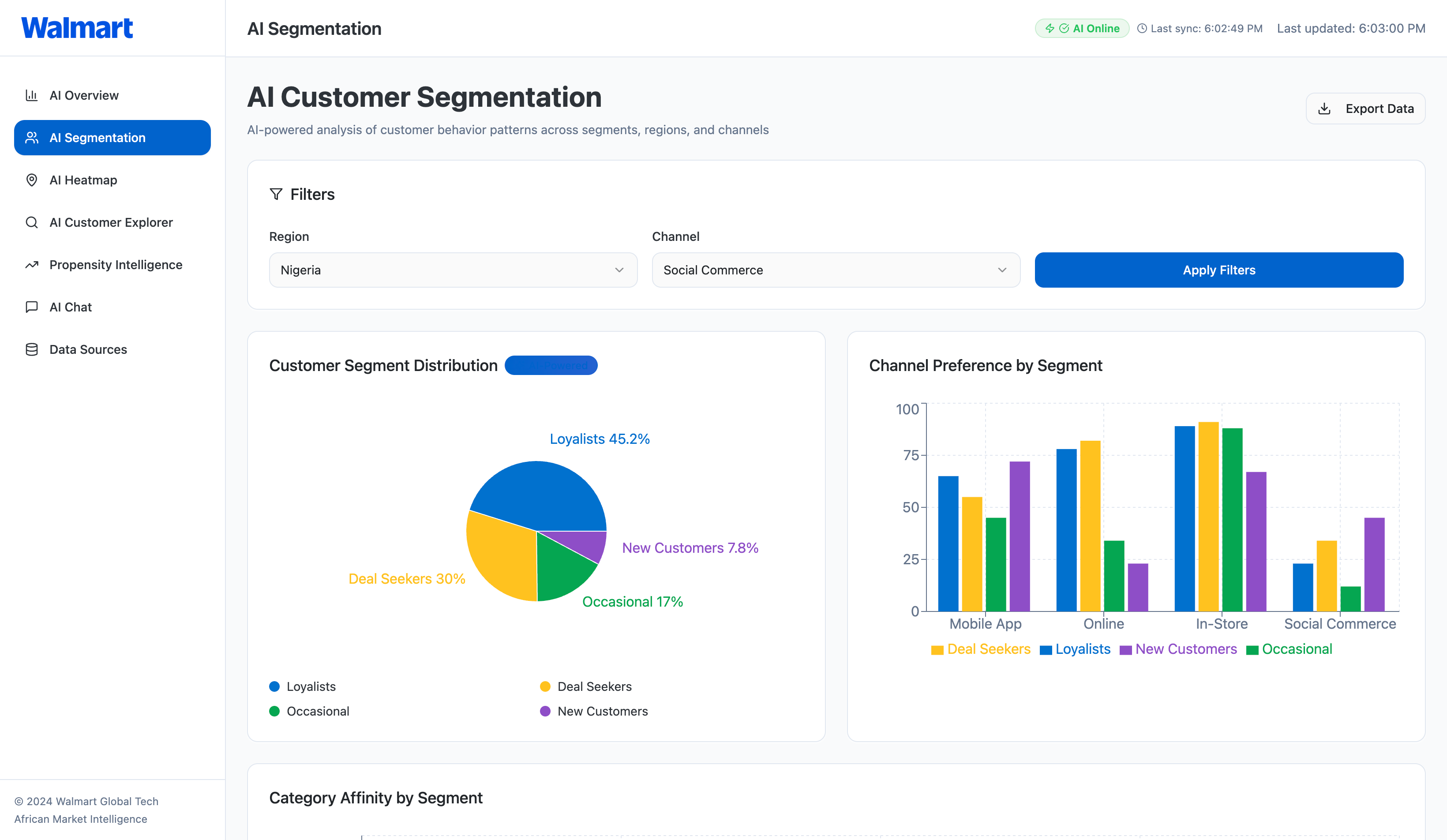This screenshot has width=1447, height=840.
Task: Toggle Loyalists in bar chart legend
Action: 1075,649
